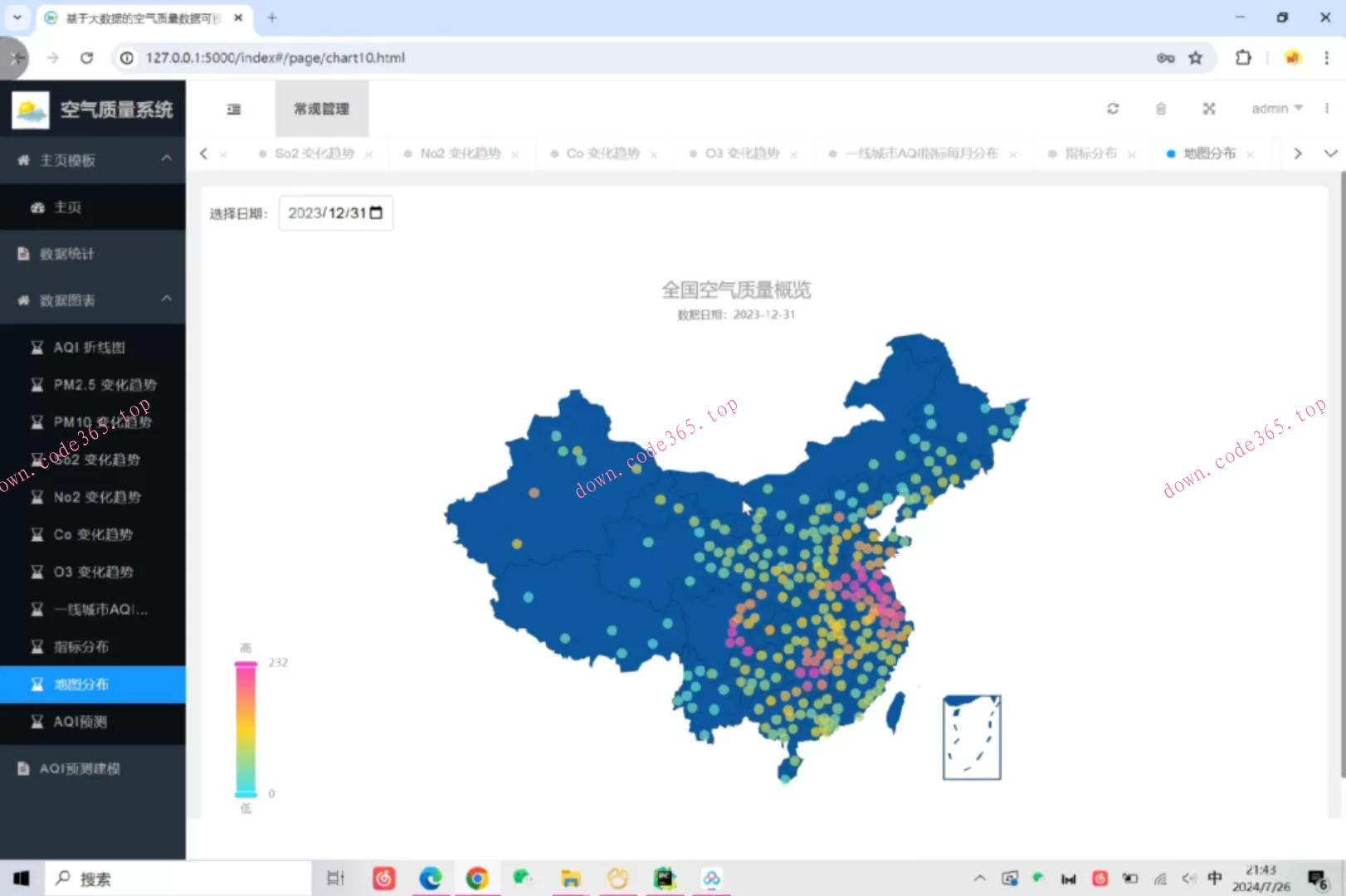Close the 地图分布 tab
The image size is (1346, 896).
click(x=1250, y=153)
